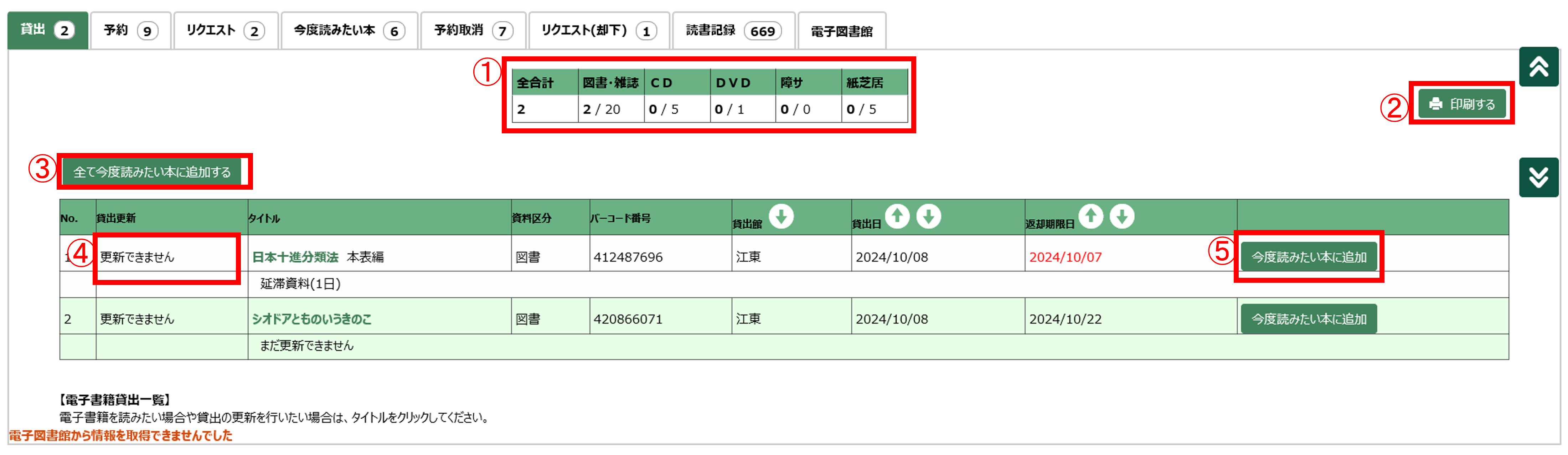Sort 貸出日 ascending with the up arrow
Screen dimensions: 1568x455
[x=898, y=216]
